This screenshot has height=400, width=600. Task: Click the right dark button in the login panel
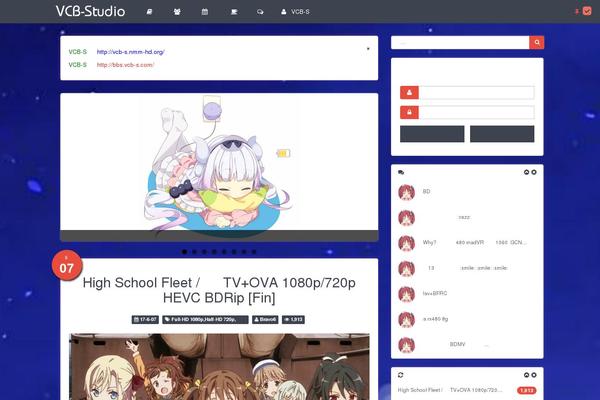tap(502, 134)
